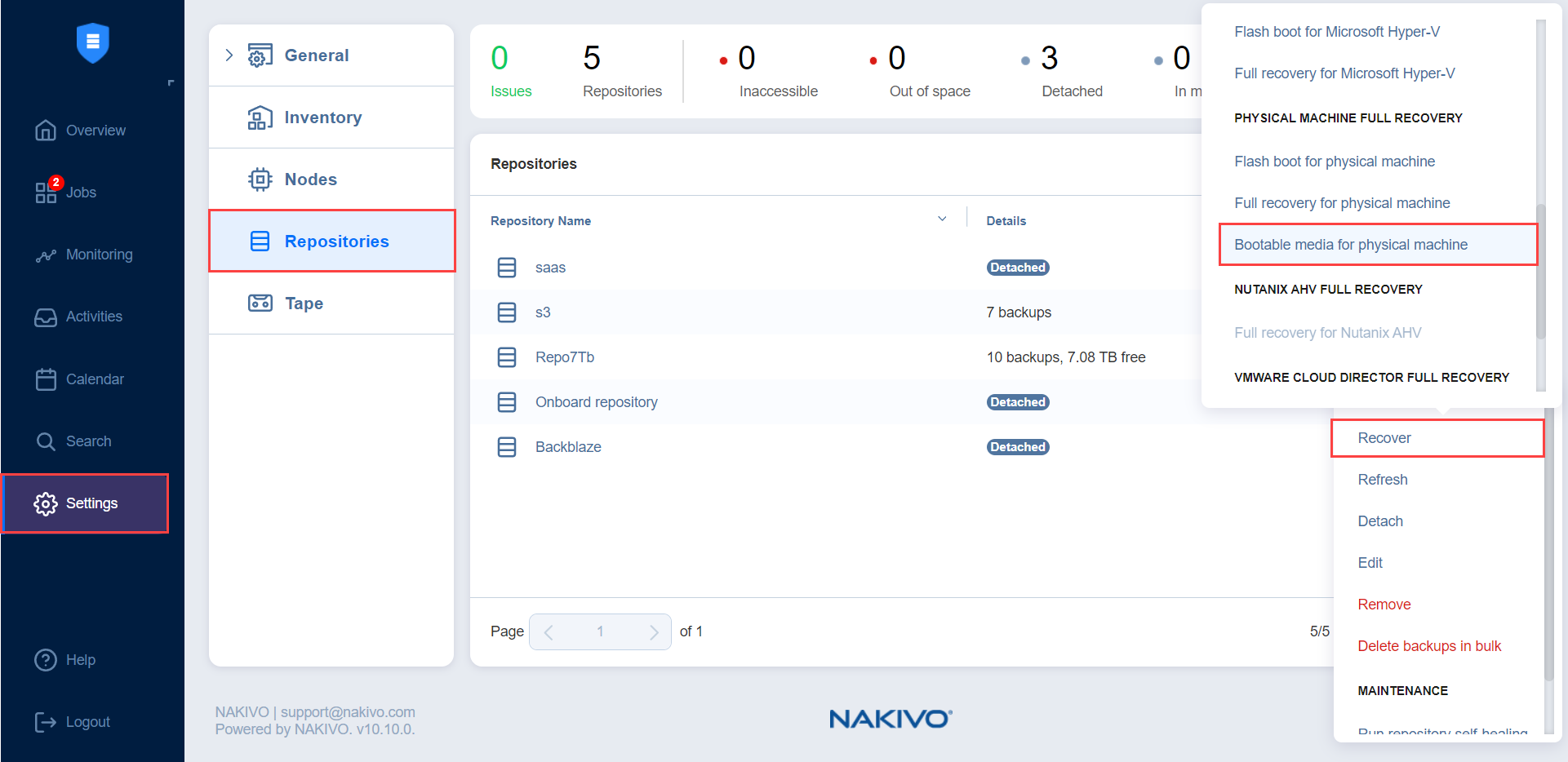The height and width of the screenshot is (762, 1568).
Task: Click Delete backups in bulk
Action: click(1429, 646)
